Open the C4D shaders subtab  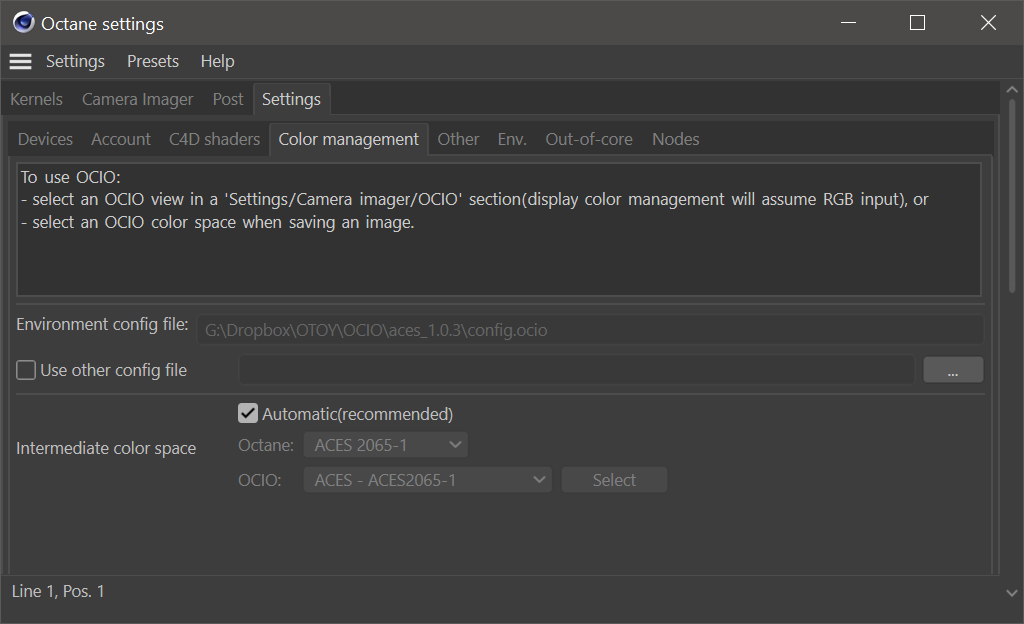click(214, 140)
